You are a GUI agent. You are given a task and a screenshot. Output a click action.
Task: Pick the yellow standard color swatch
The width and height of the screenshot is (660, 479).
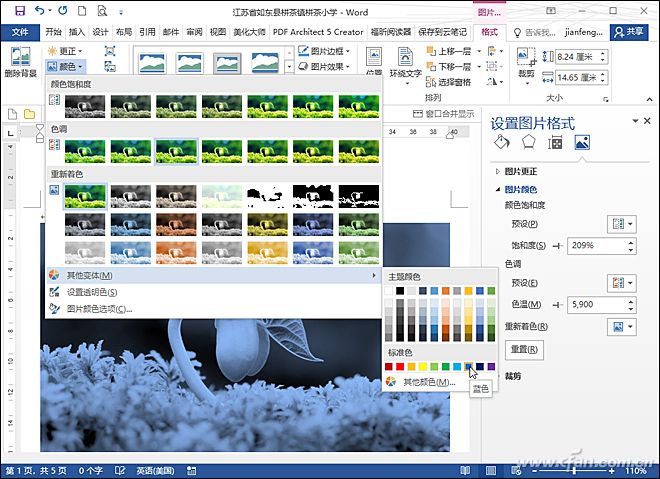pyautogui.click(x=423, y=367)
